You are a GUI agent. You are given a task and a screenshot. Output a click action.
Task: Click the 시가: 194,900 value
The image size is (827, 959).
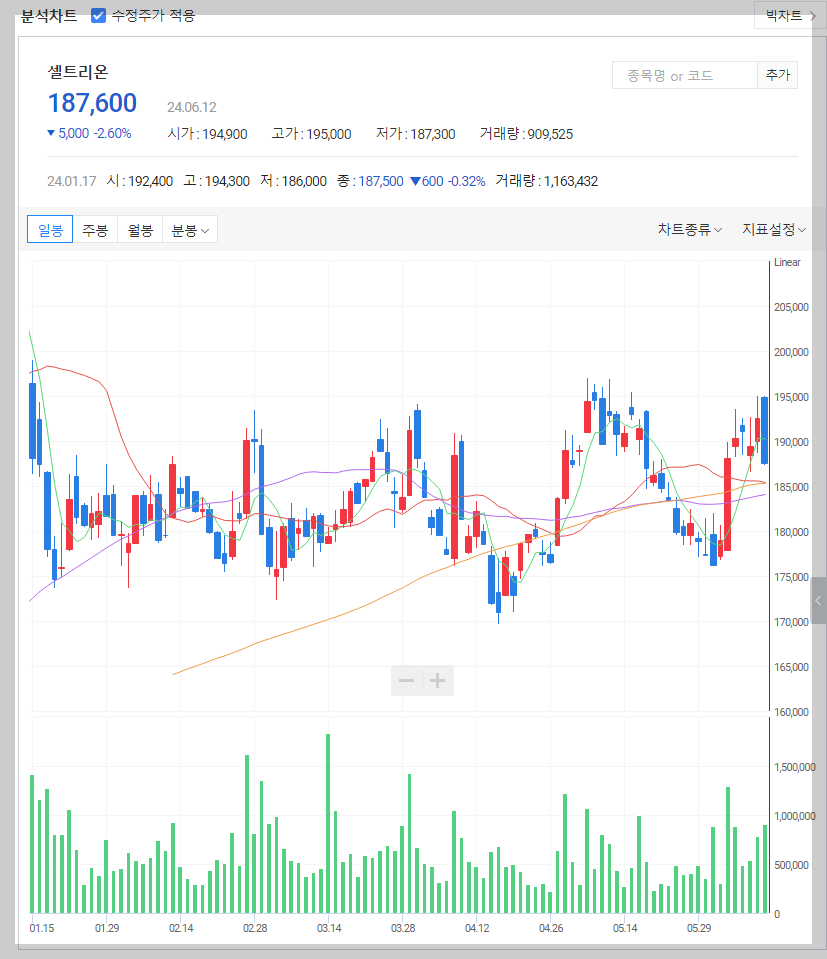pyautogui.click(x=207, y=134)
